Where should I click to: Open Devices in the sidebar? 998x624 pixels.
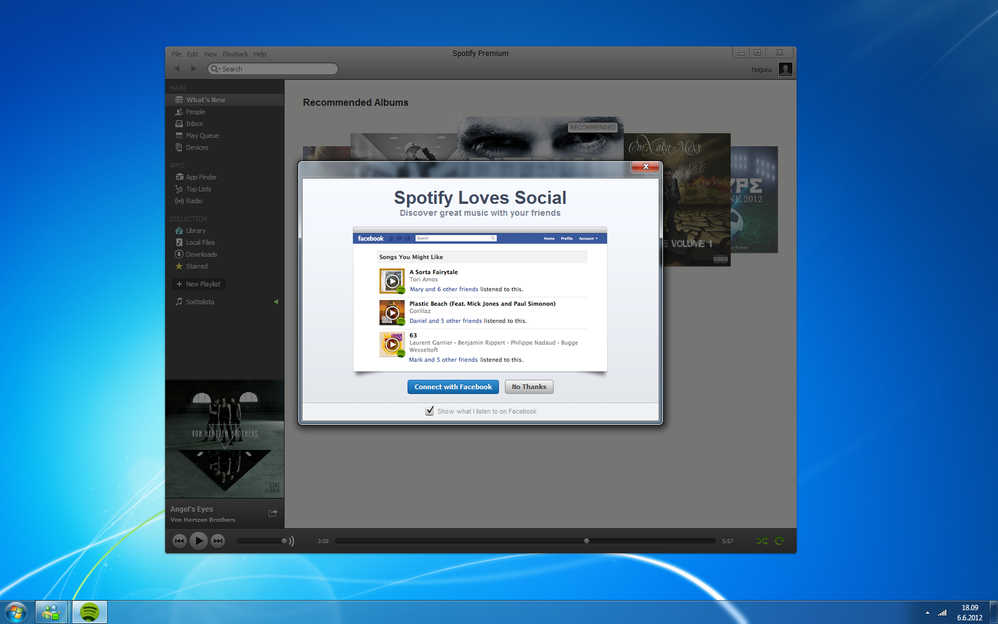(225, 147)
